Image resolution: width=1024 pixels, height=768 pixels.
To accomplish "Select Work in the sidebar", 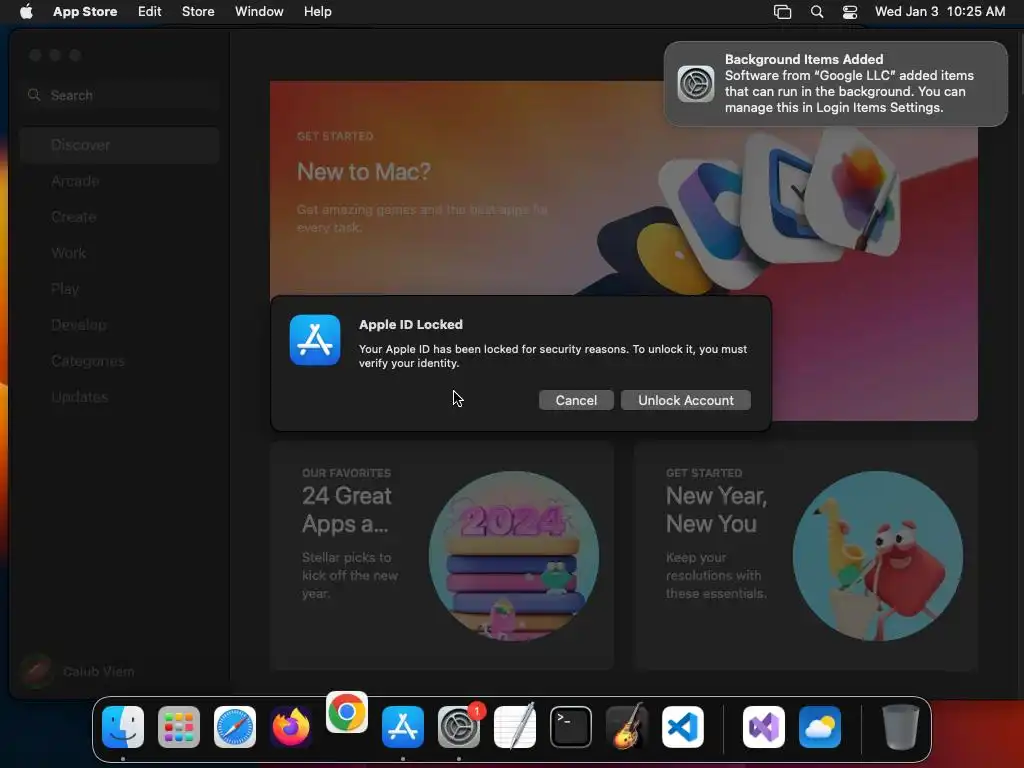I will tap(120, 253).
